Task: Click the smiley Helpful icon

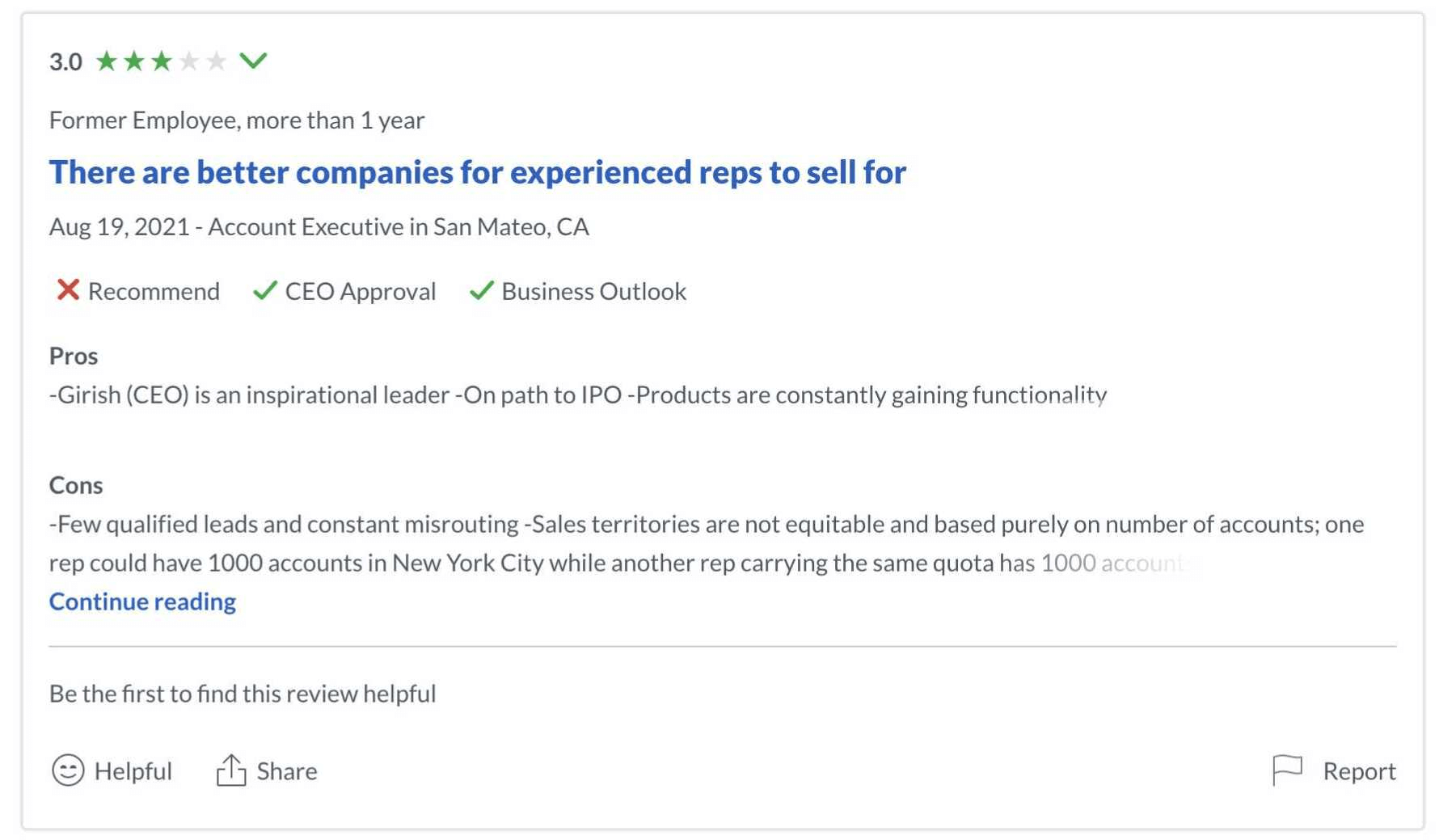Action: point(68,770)
